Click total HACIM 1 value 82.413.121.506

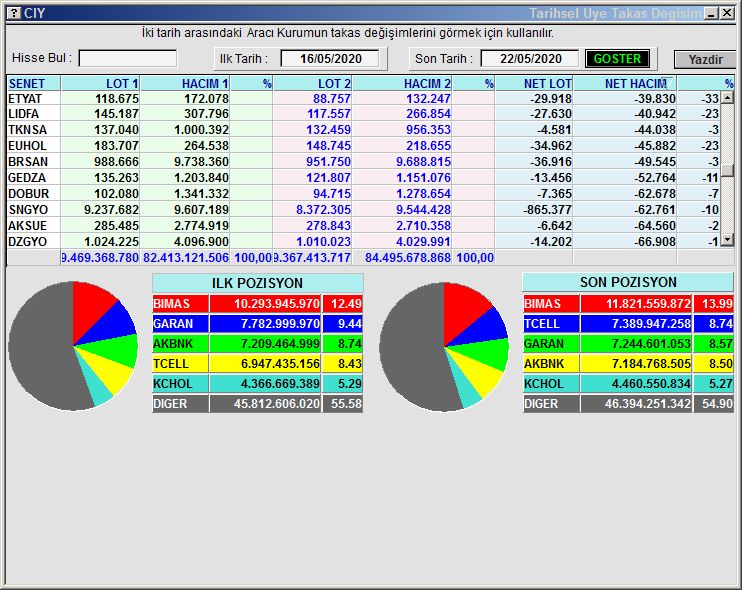(x=186, y=258)
